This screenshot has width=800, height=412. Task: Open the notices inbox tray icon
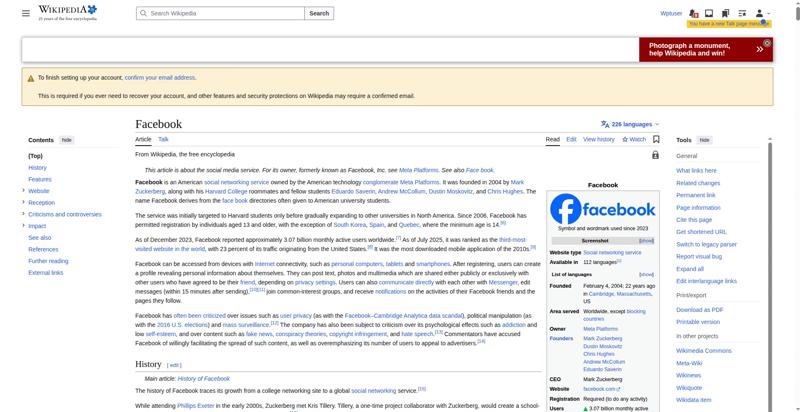click(x=709, y=13)
